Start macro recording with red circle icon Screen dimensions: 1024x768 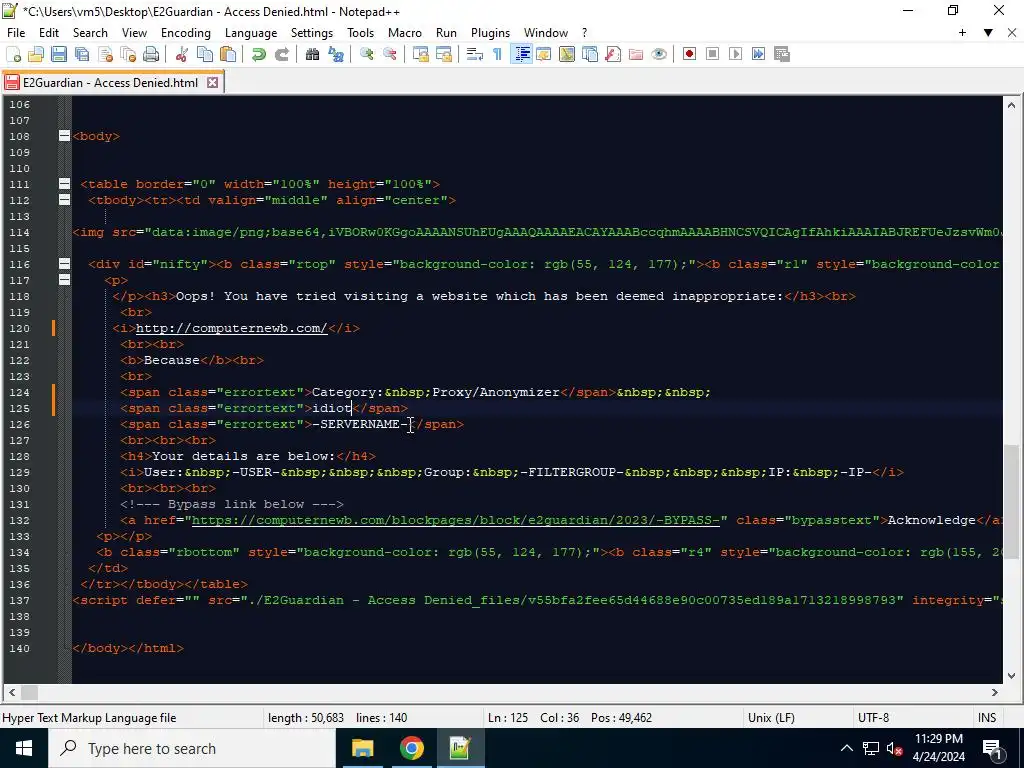pos(689,54)
